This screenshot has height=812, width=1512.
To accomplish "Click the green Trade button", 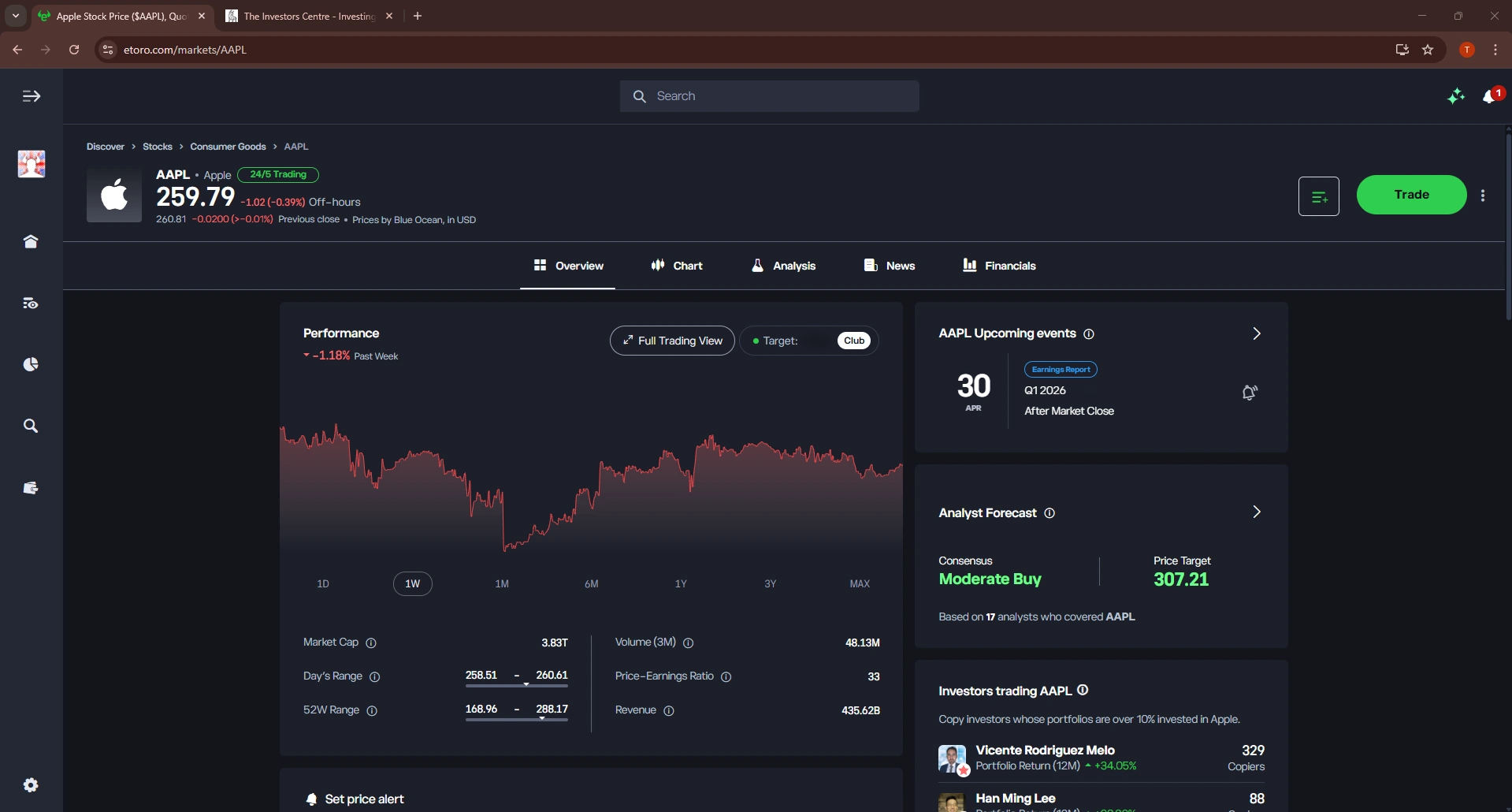I will pos(1411,195).
